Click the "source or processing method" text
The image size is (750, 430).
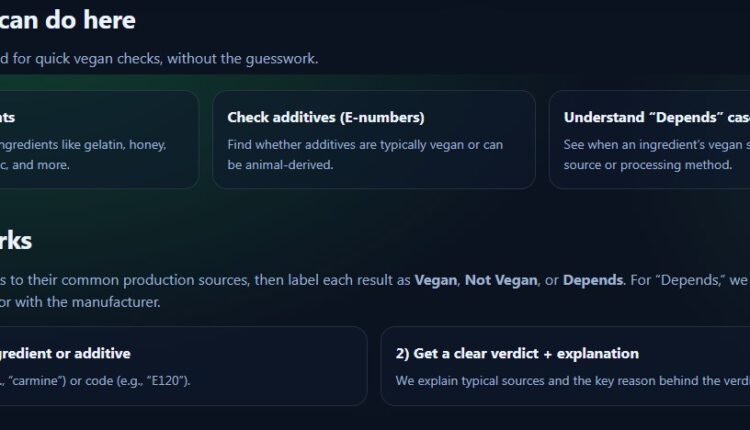pos(648,164)
